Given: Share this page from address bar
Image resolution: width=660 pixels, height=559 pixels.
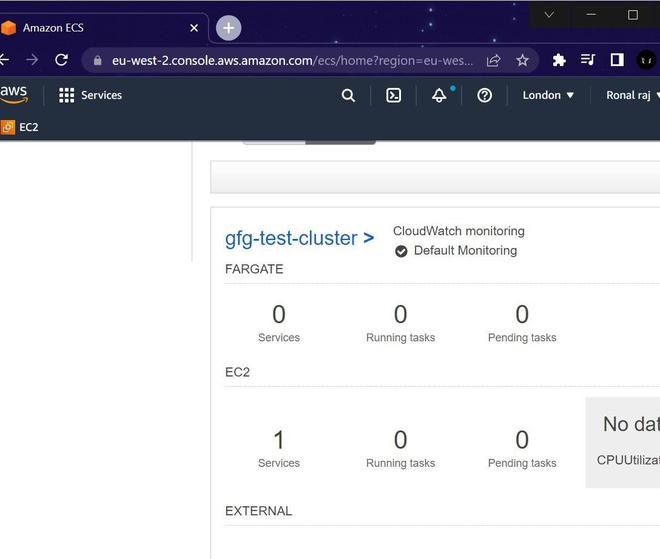Looking at the screenshot, I should click(493, 61).
